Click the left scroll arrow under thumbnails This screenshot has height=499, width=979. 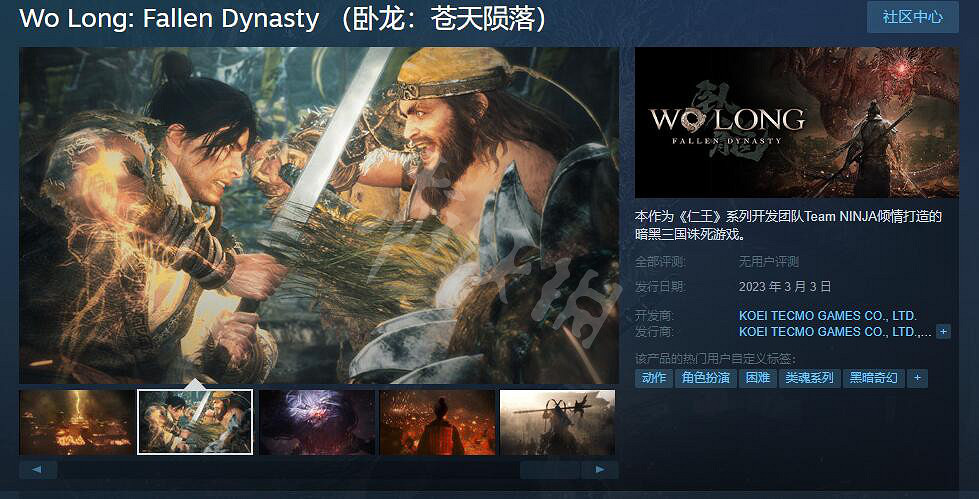(38, 470)
